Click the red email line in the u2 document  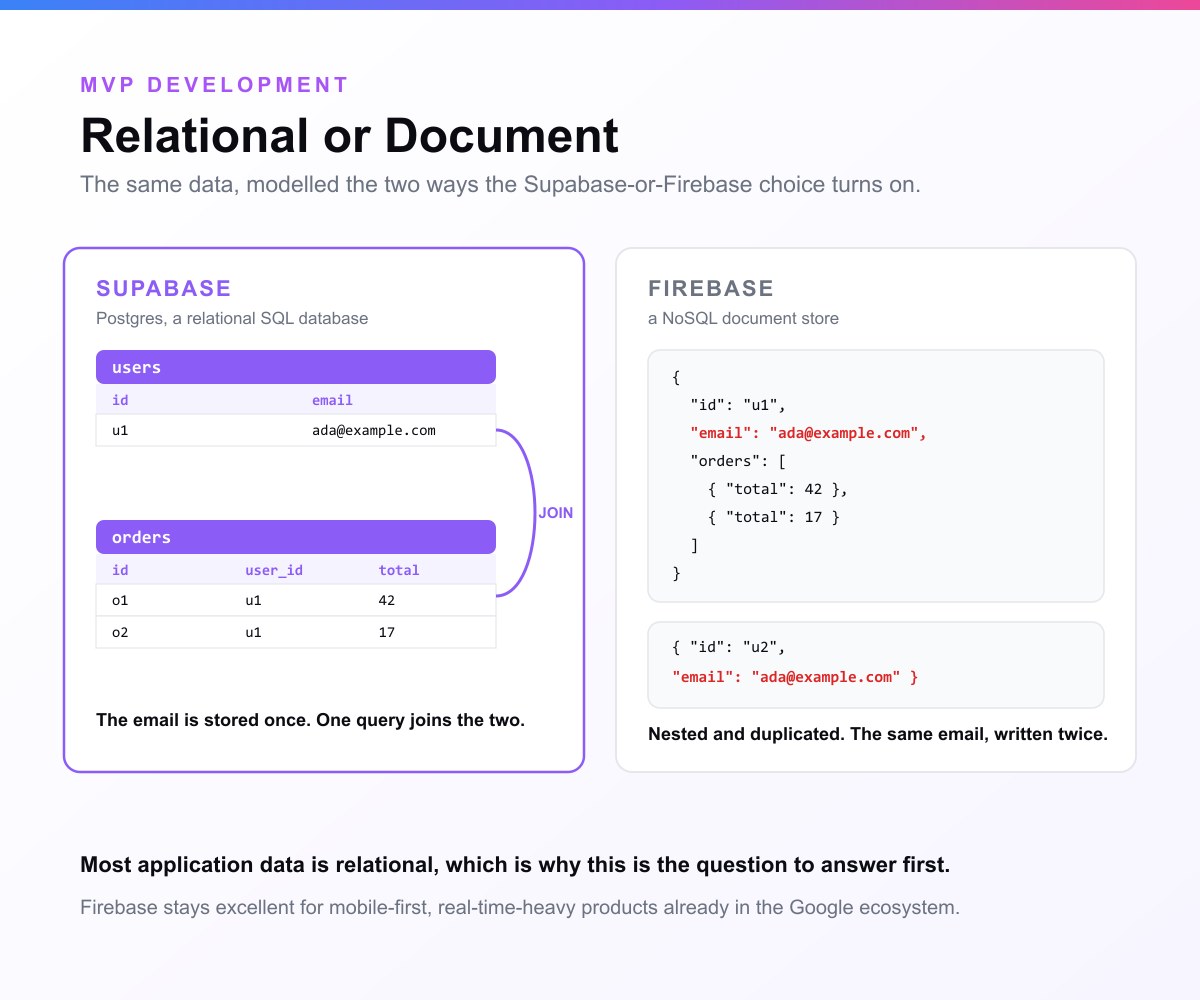795,677
